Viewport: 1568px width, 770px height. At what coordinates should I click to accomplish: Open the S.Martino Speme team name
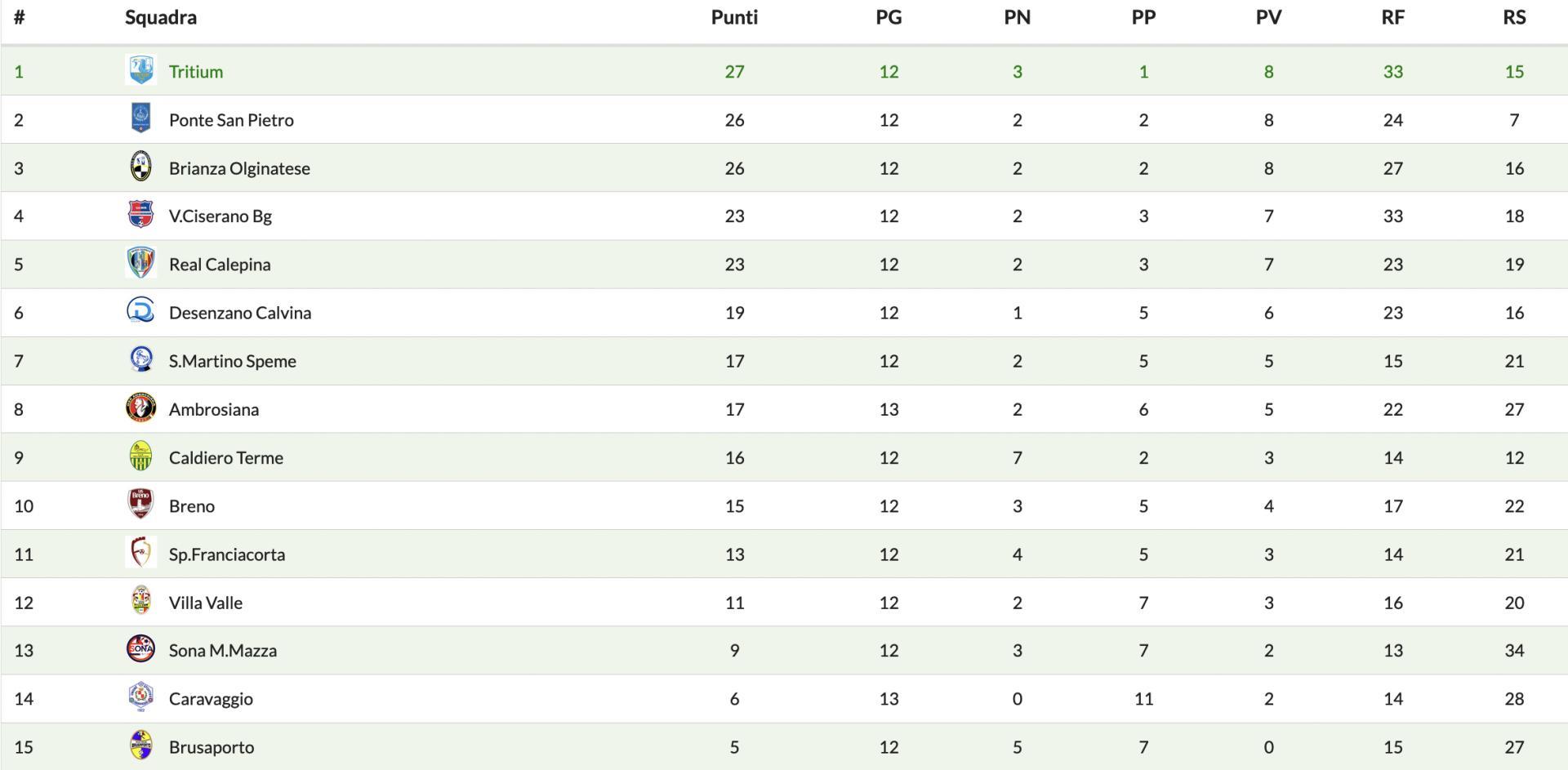(x=233, y=361)
